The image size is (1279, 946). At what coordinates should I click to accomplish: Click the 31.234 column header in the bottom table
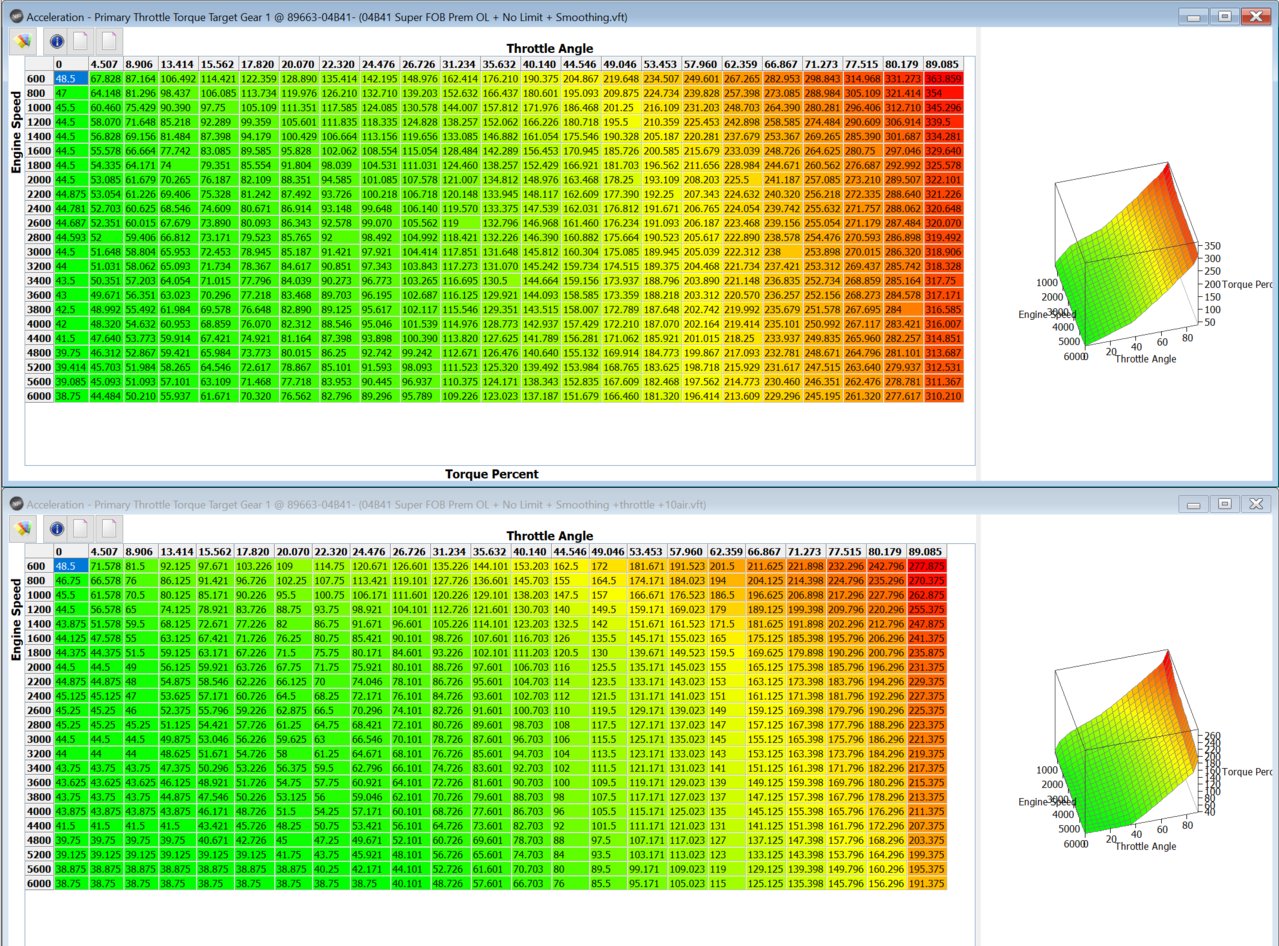coord(449,551)
